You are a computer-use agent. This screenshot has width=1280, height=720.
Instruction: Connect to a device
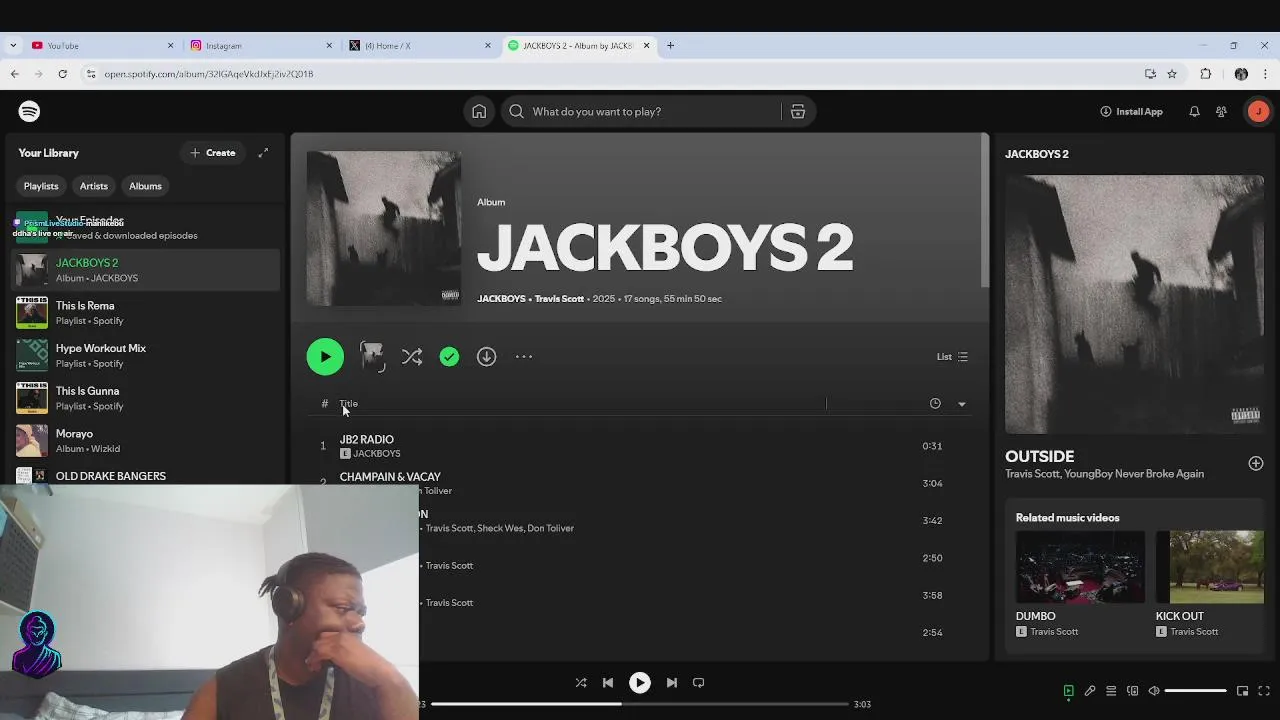[x=1132, y=691]
